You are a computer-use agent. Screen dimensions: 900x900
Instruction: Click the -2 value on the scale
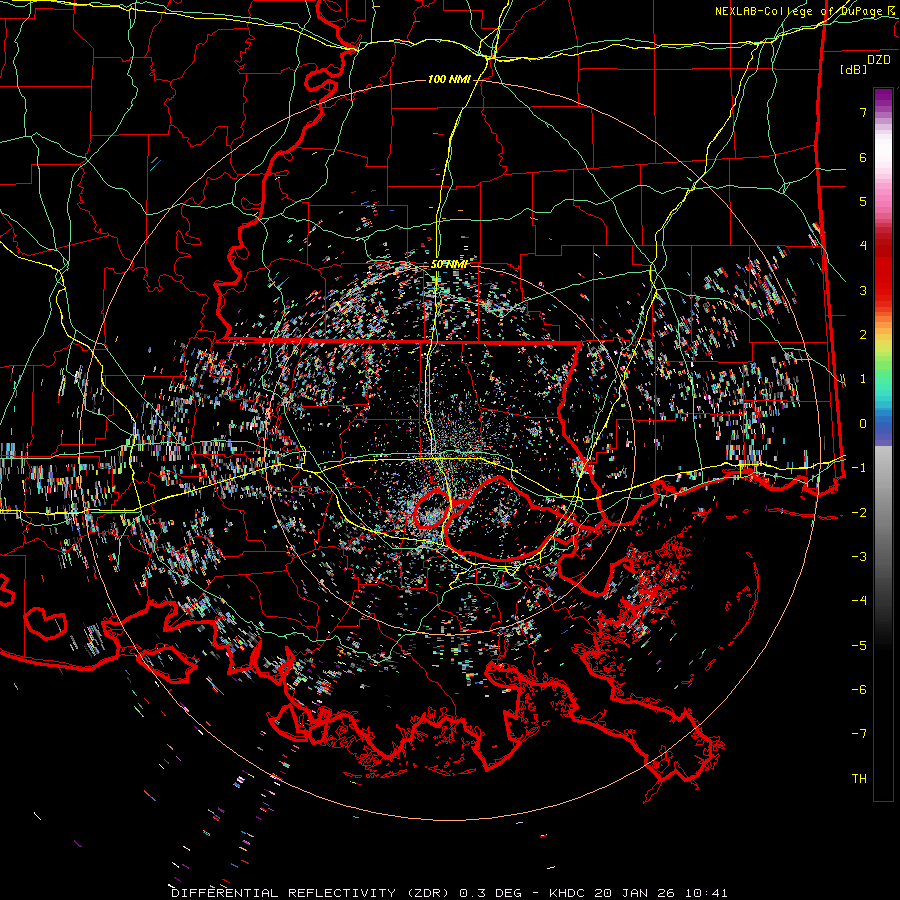pyautogui.click(x=859, y=512)
